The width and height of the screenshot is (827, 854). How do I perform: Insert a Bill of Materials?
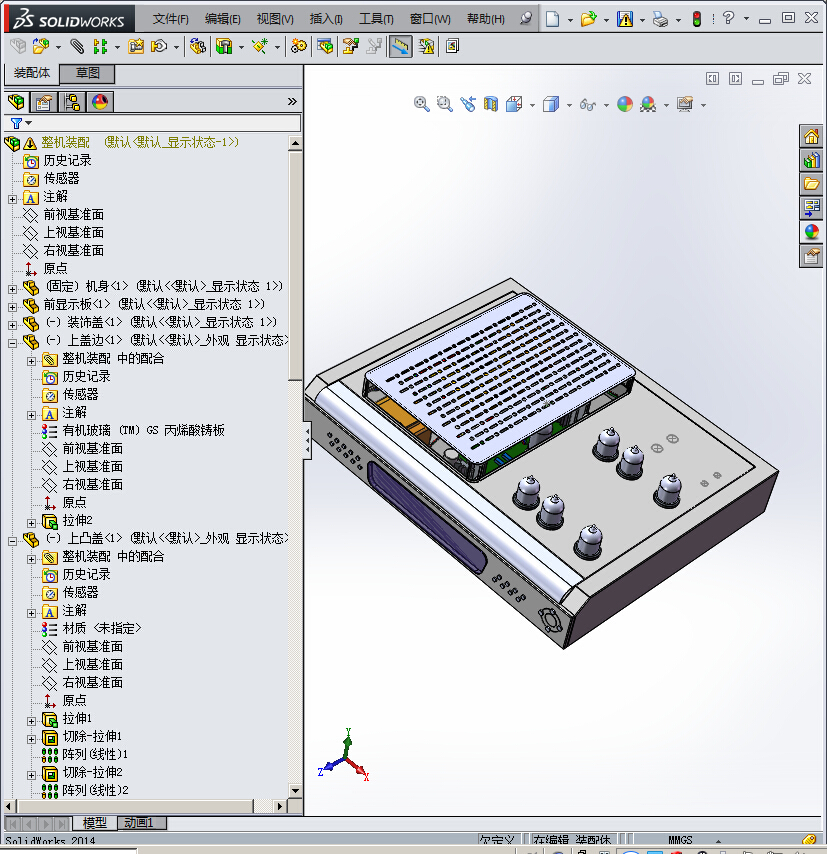[x=325, y=47]
